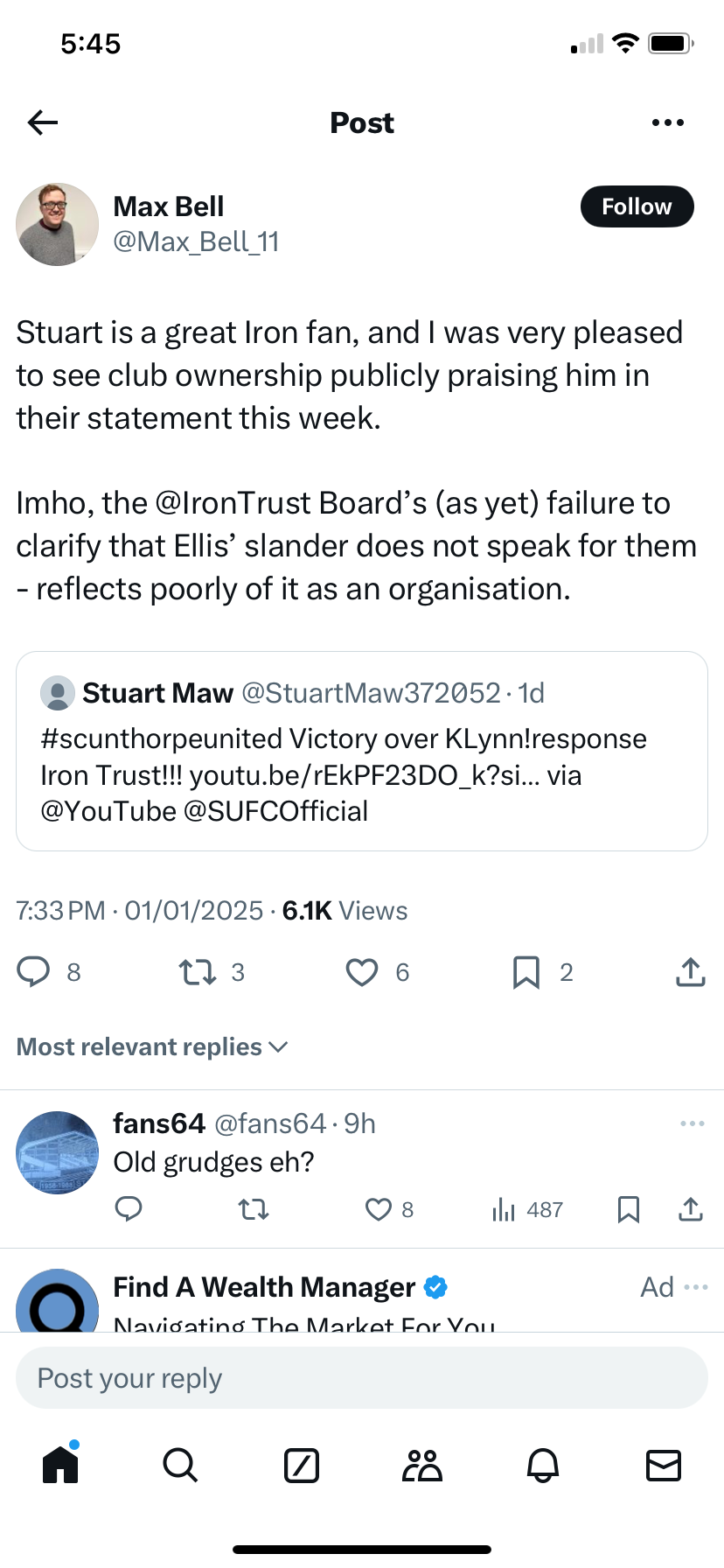Switch to the Home tab

coord(60,1465)
